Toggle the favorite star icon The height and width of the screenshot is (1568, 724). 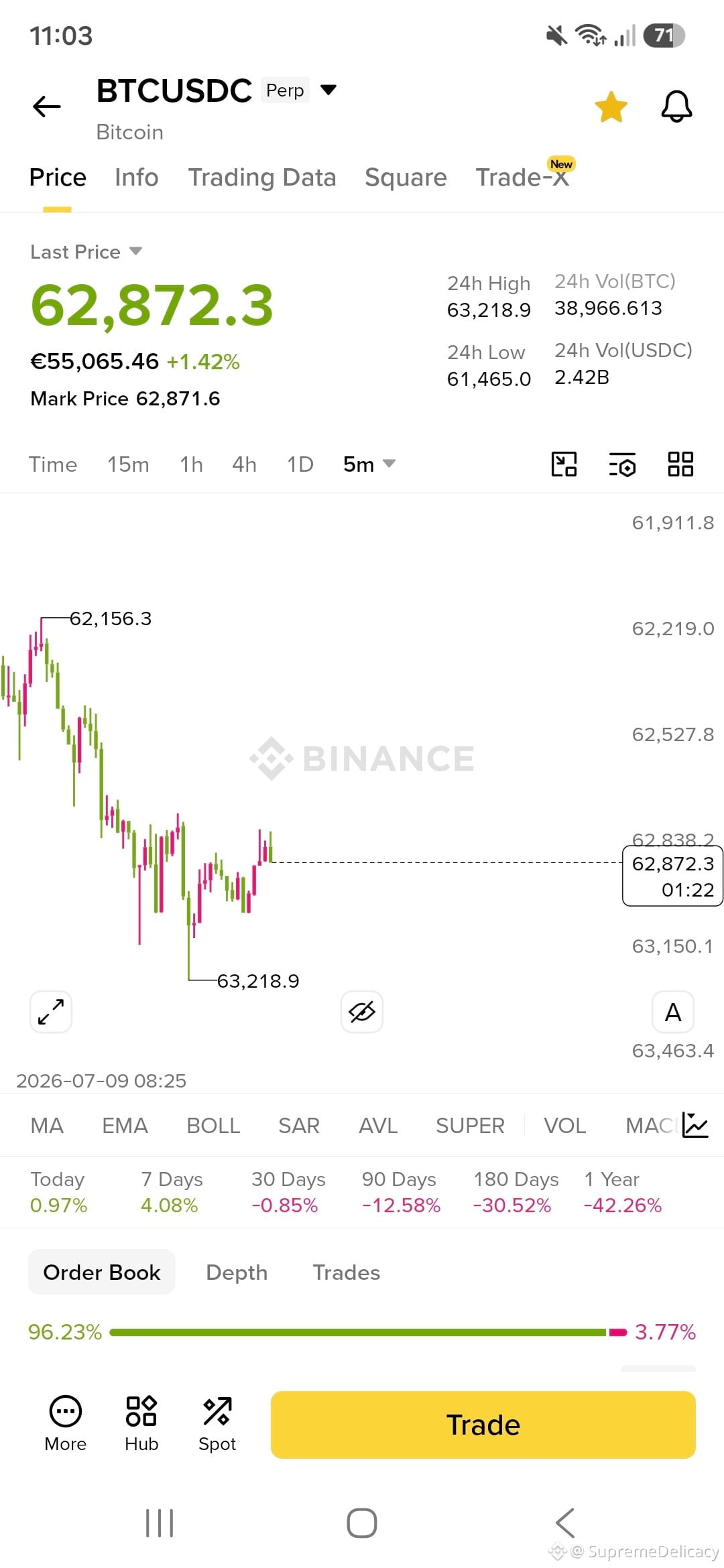[x=611, y=107]
